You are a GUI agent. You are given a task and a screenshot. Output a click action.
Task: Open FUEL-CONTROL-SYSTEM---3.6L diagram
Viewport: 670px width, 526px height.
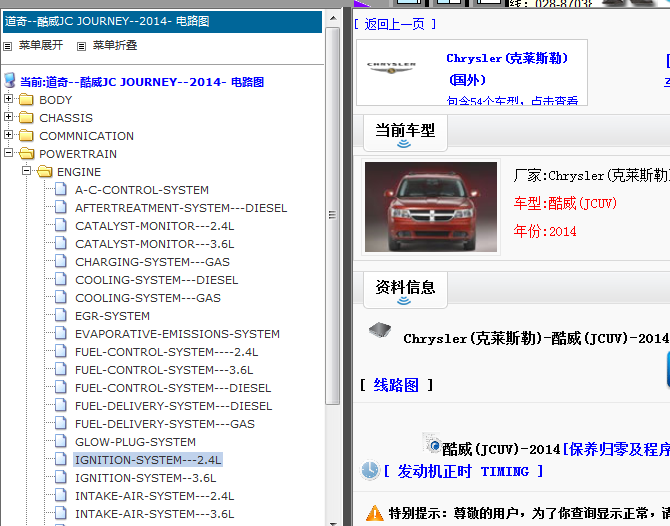pyautogui.click(x=164, y=370)
